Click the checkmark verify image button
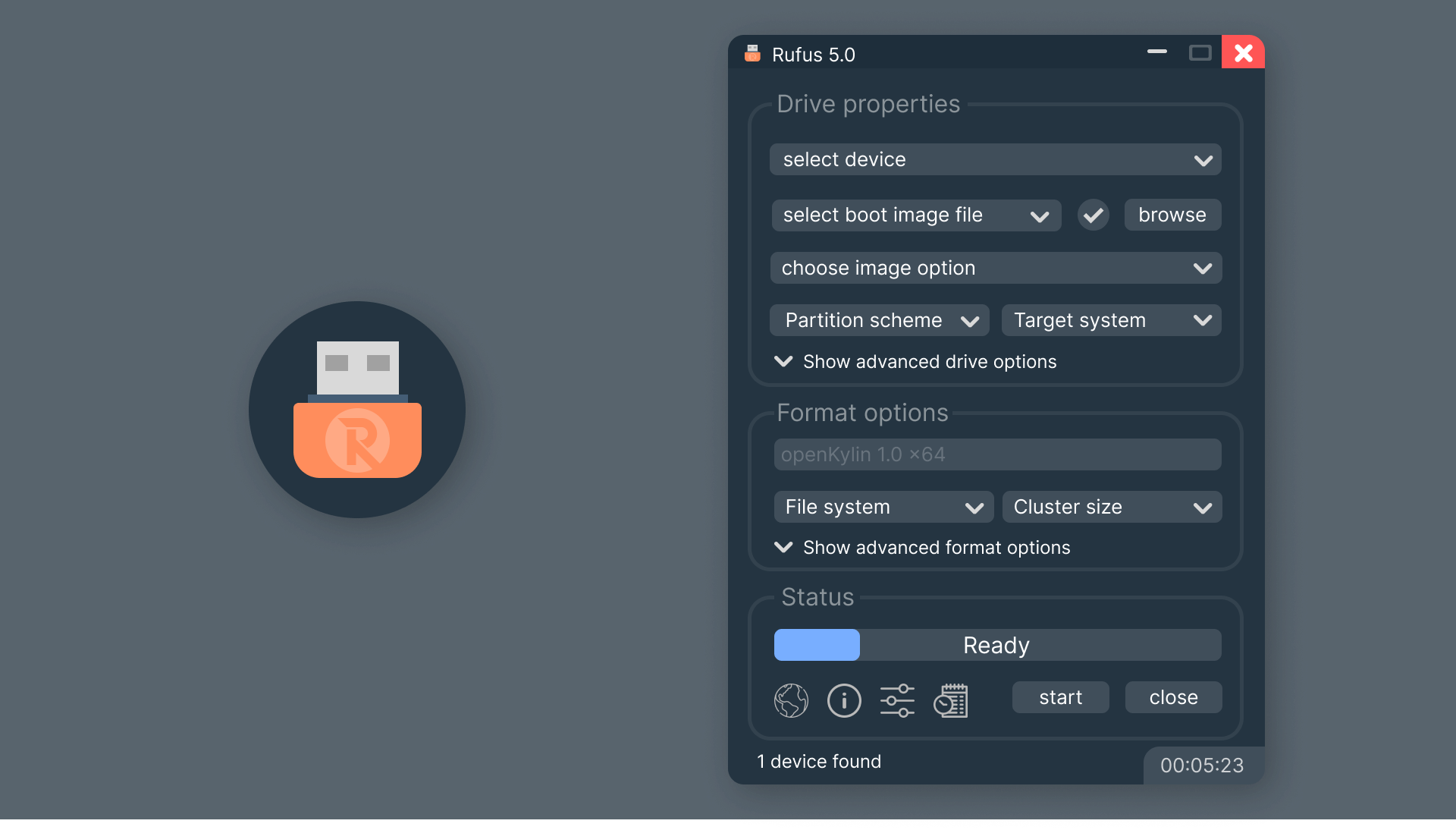The height and width of the screenshot is (830, 1456). (x=1093, y=215)
